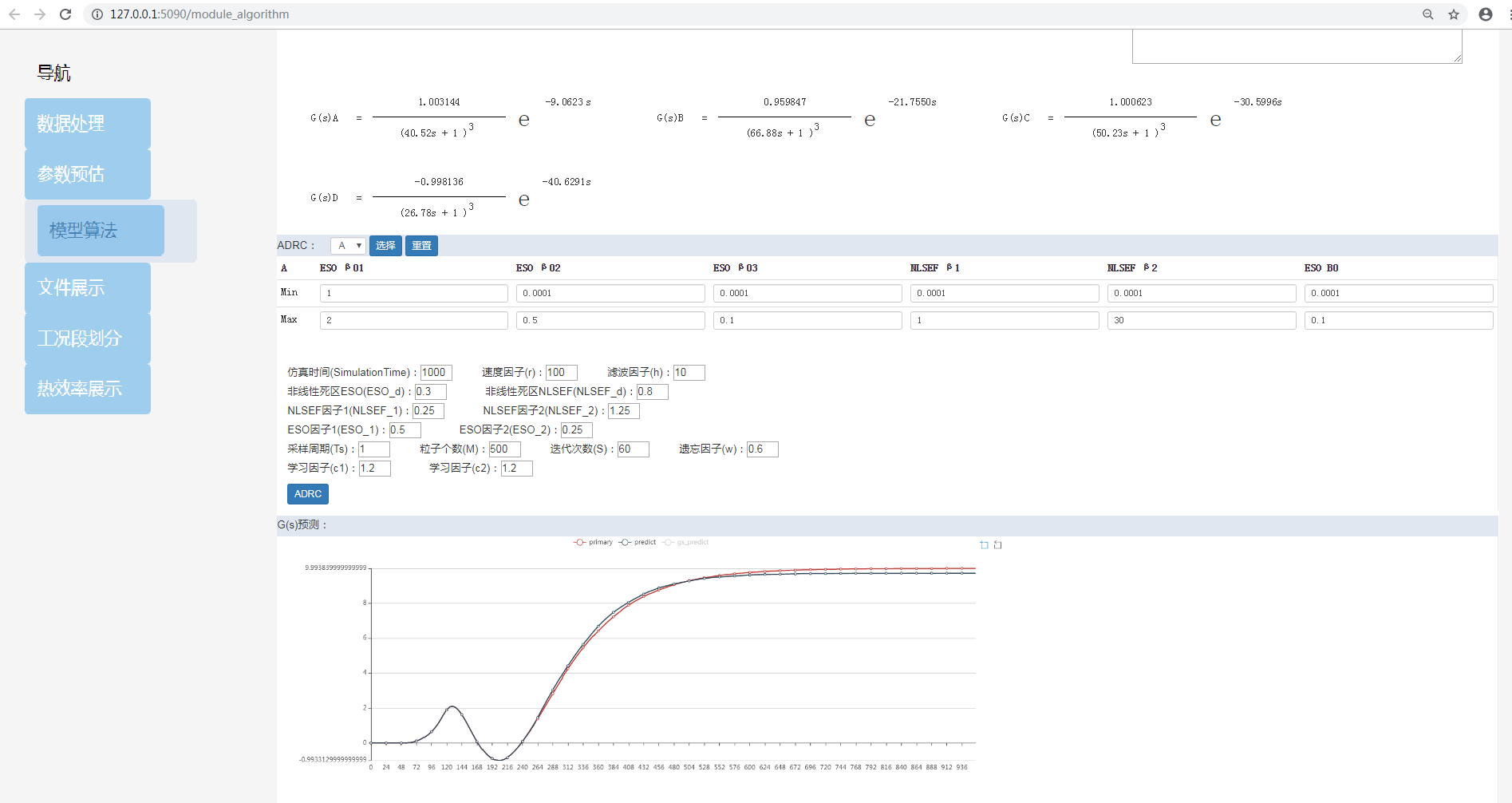Edit Max value of ESO β02
The height and width of the screenshot is (803, 1512).
click(x=610, y=320)
